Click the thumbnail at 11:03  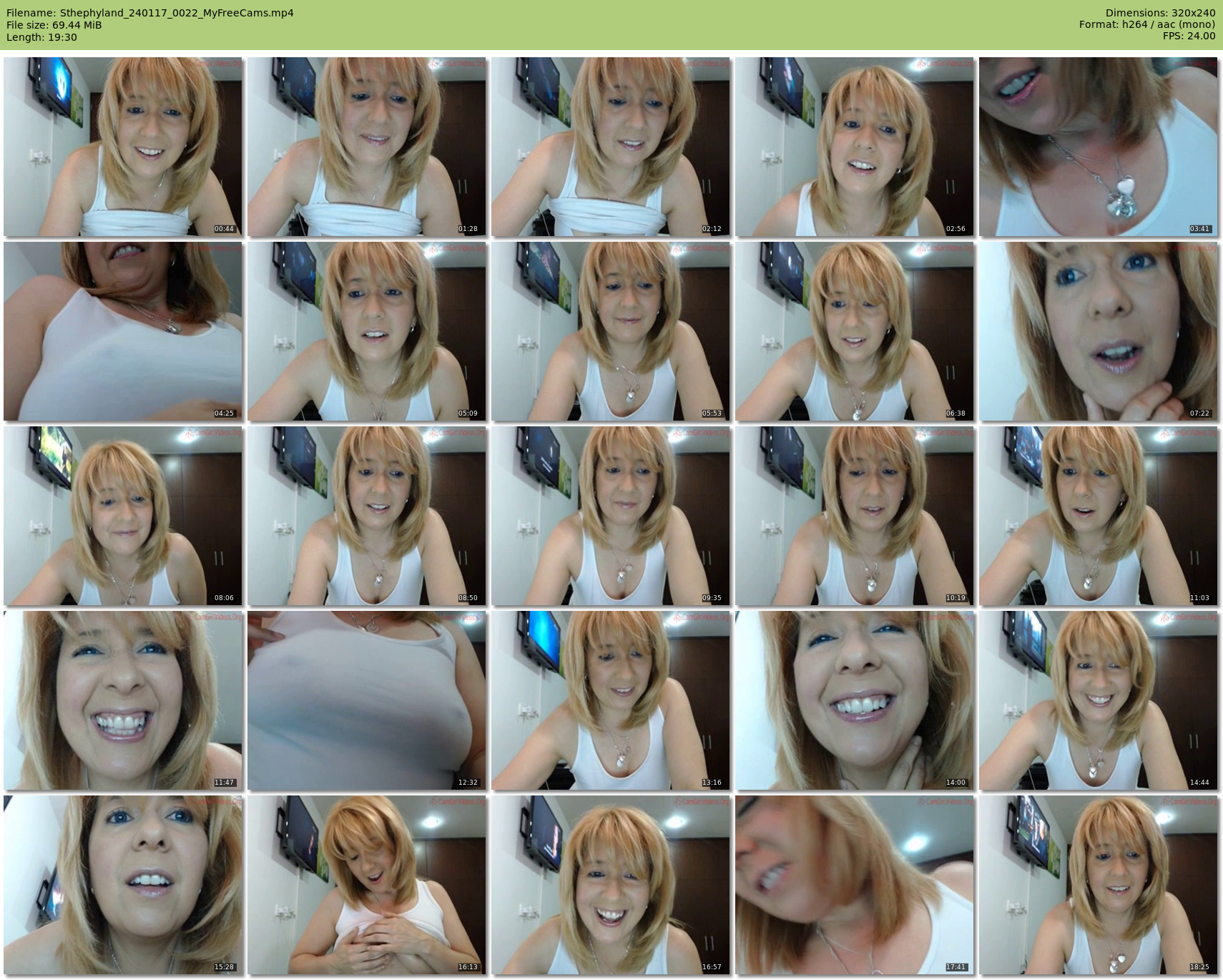[x=1098, y=516]
